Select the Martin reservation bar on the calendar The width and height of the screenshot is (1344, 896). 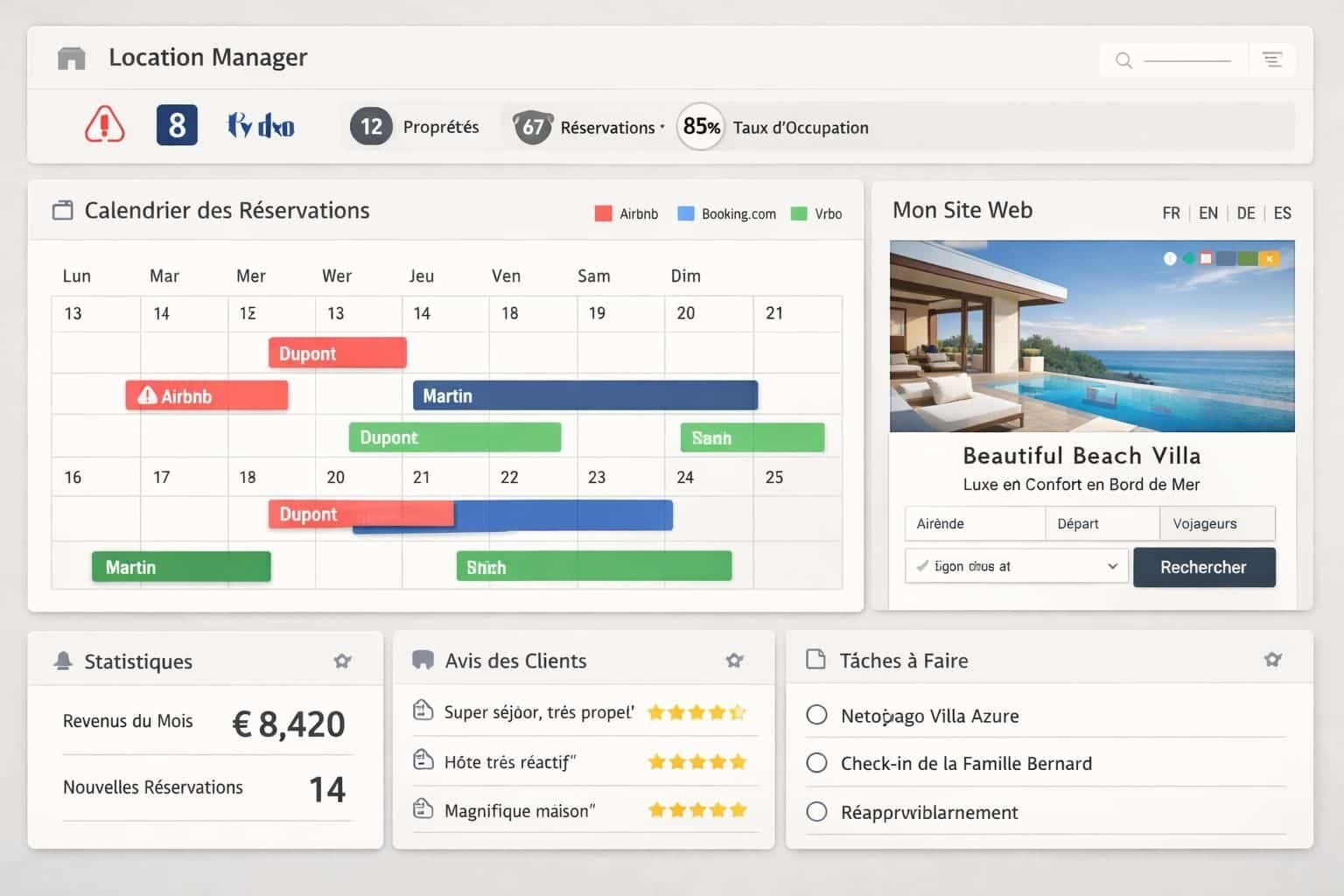click(584, 395)
